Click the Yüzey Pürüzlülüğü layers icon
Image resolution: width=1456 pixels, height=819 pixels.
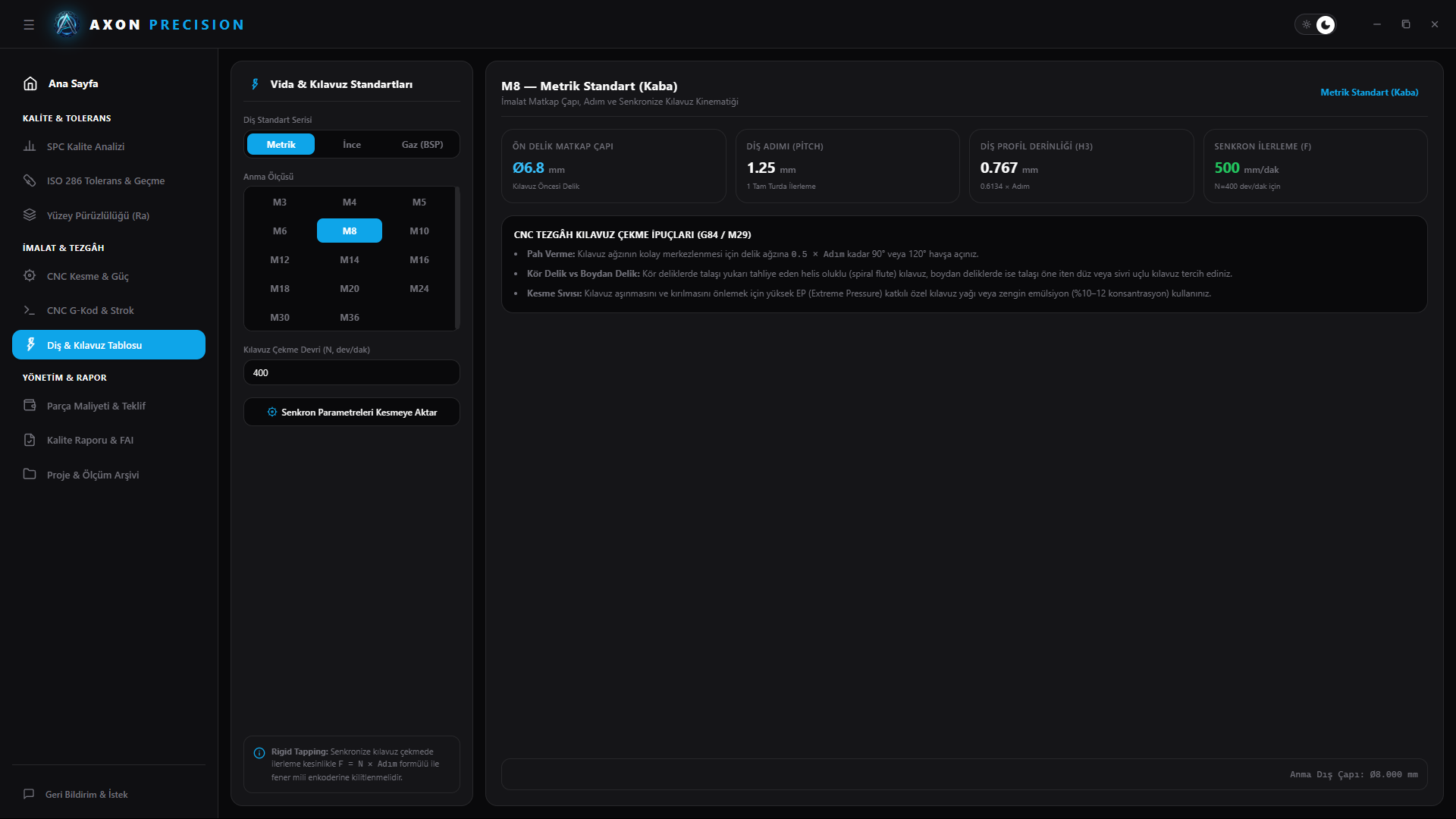coord(30,215)
